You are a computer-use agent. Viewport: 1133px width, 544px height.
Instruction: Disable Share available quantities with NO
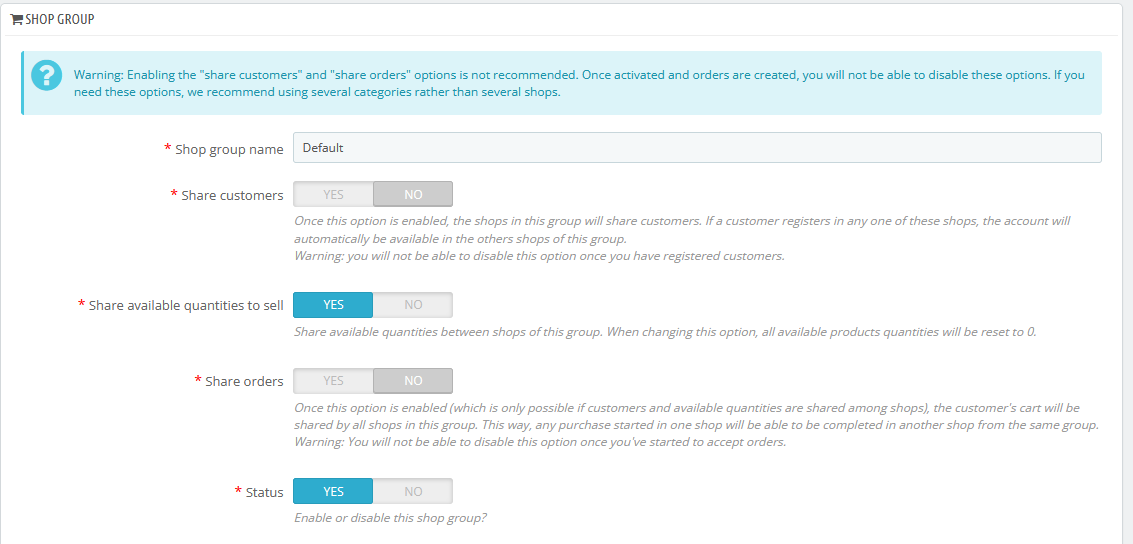tap(413, 305)
